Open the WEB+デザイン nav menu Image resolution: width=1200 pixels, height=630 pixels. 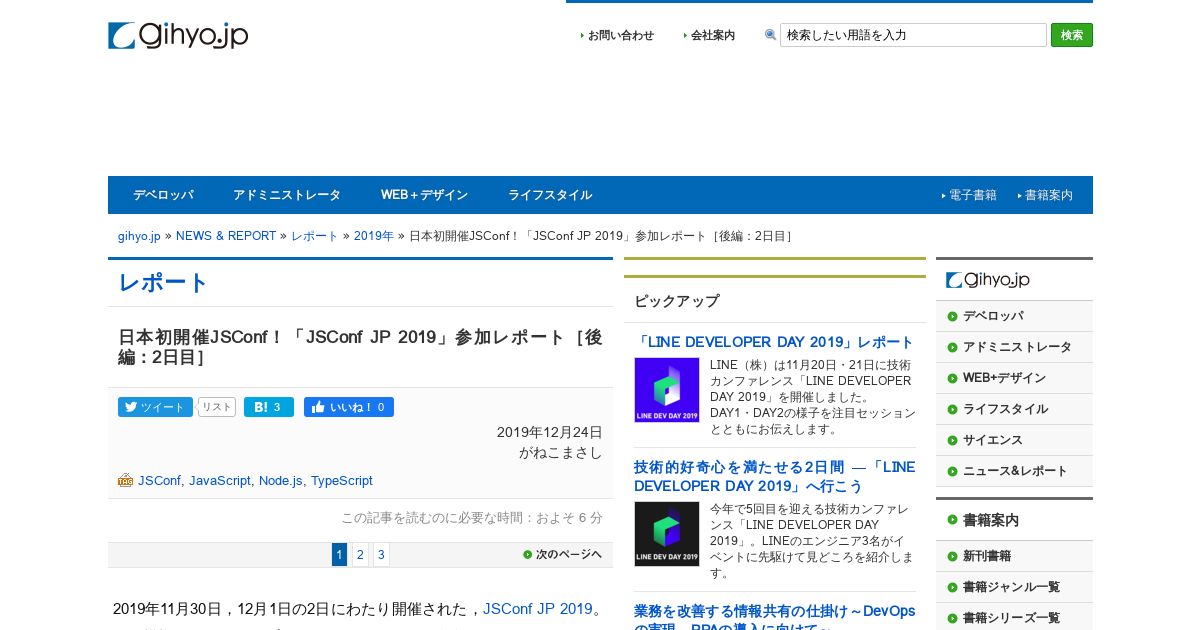(424, 195)
